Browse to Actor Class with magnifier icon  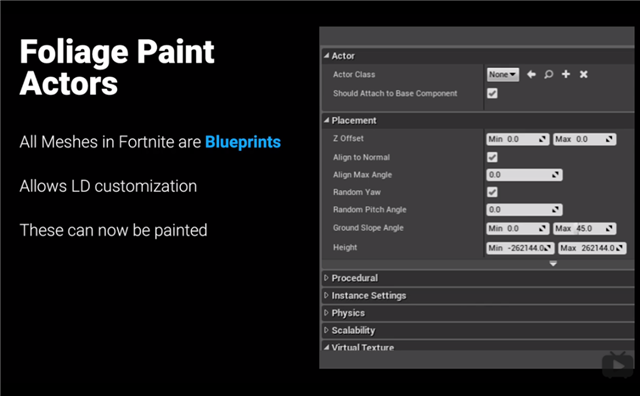coord(549,74)
